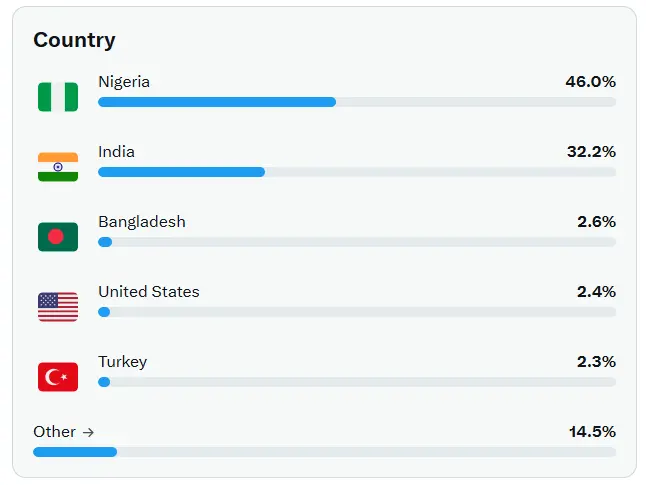Select the Nigeria country label
The height and width of the screenshot is (485, 646).
pos(124,82)
